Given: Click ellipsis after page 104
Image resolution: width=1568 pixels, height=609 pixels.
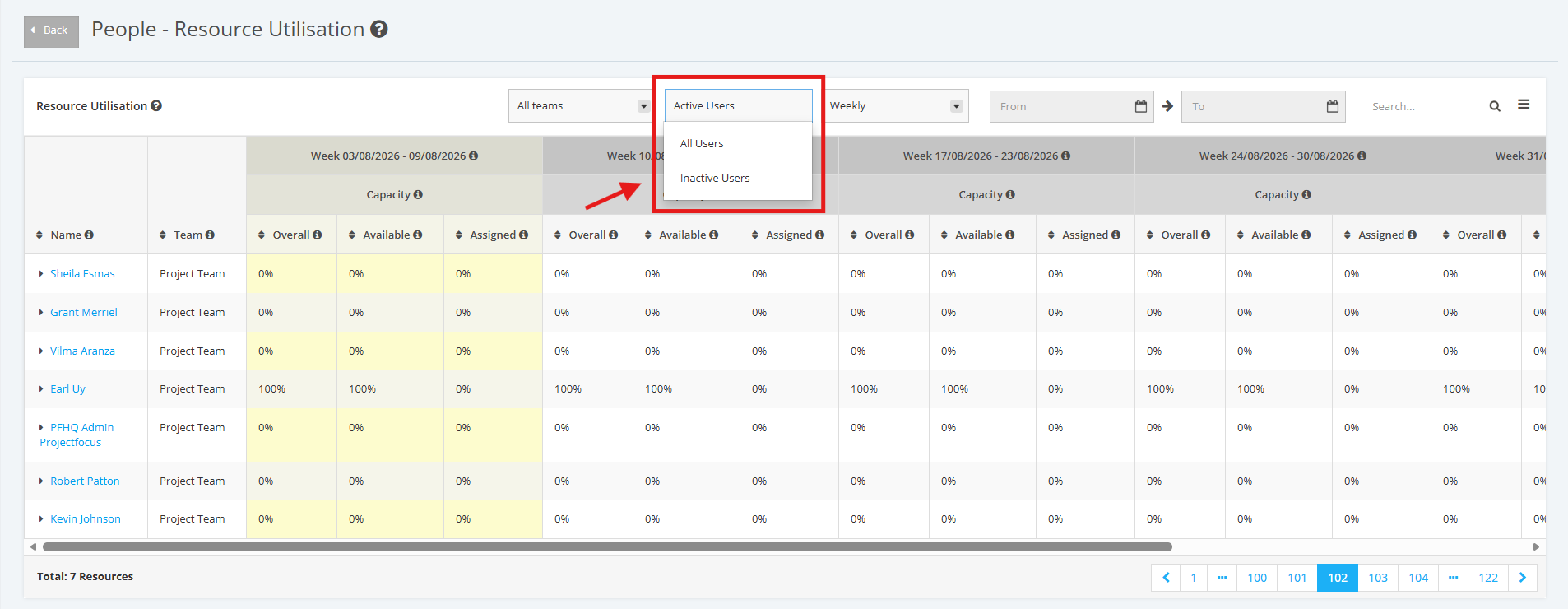Looking at the screenshot, I should [1453, 578].
